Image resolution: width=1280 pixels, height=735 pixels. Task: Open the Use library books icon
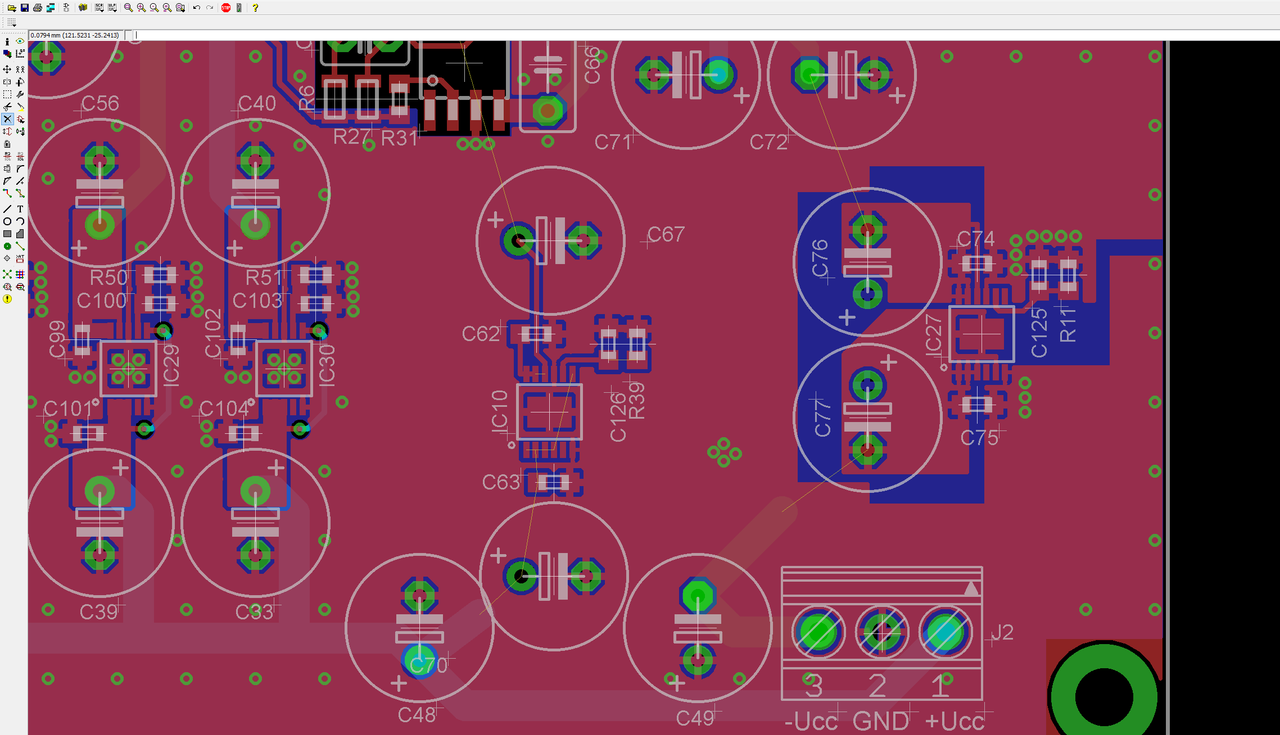coord(83,8)
